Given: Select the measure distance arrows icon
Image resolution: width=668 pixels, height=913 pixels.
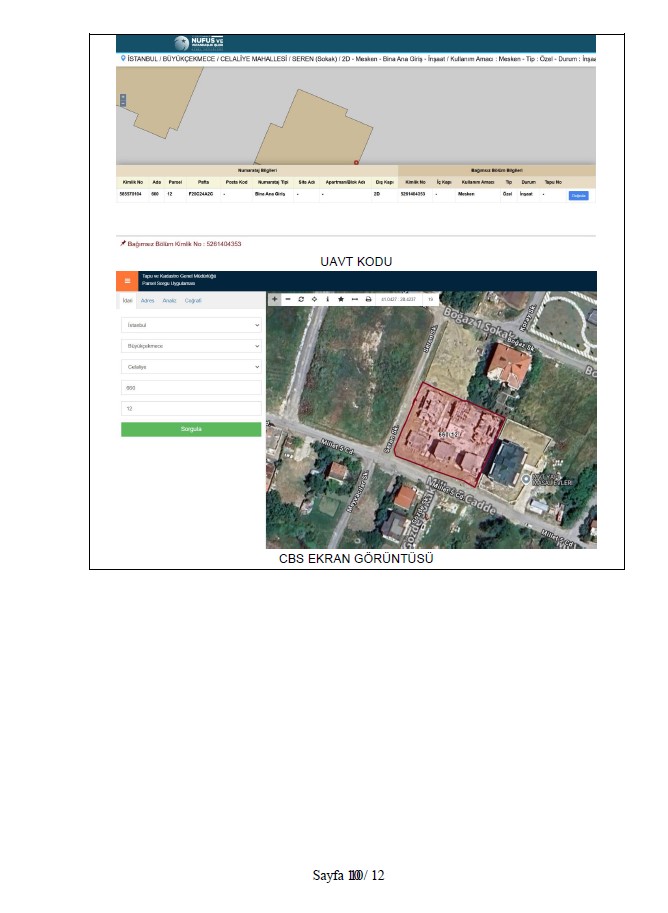Looking at the screenshot, I should [x=354, y=299].
